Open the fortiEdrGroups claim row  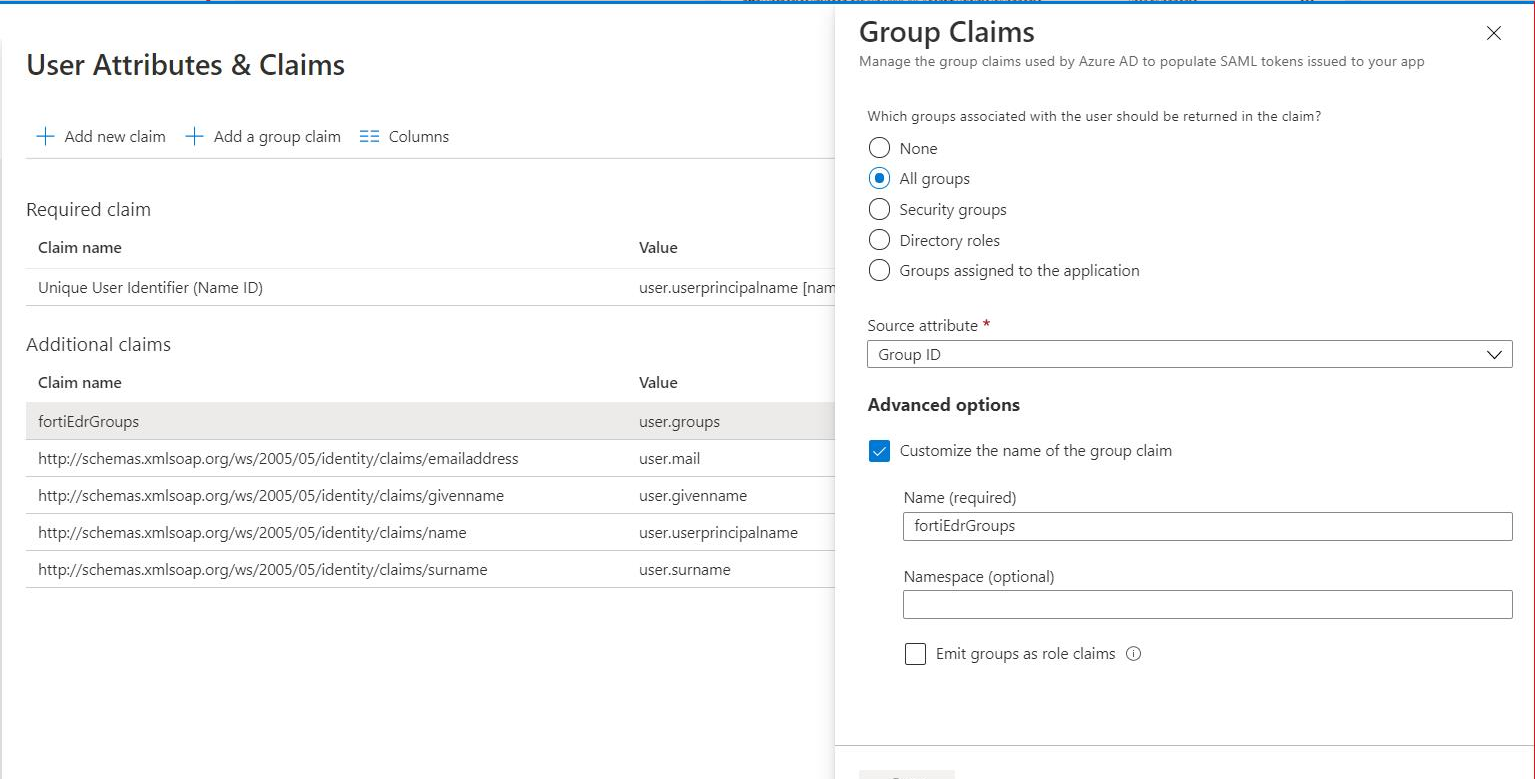point(89,422)
